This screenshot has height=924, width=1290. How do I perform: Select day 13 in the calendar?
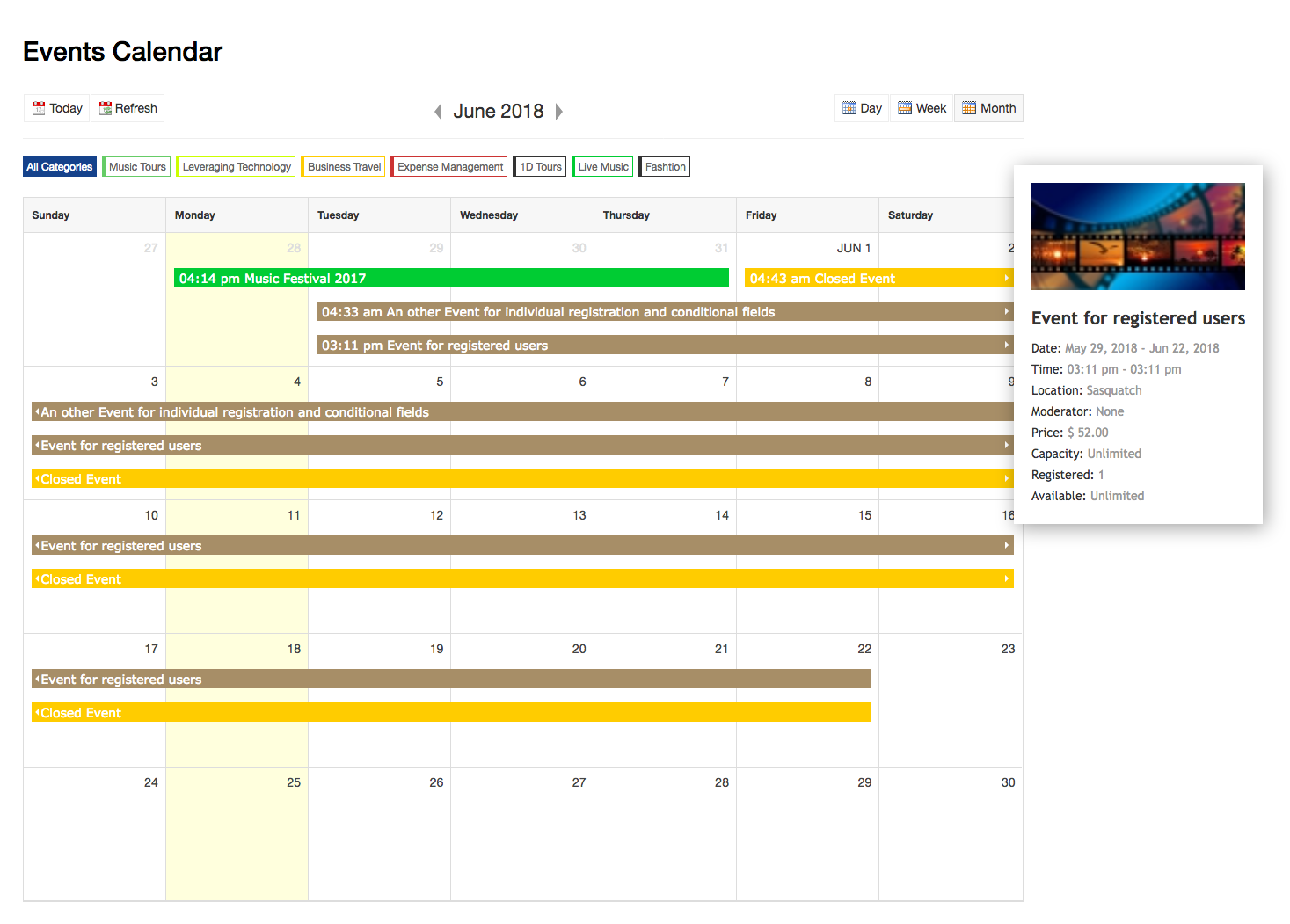click(x=579, y=515)
